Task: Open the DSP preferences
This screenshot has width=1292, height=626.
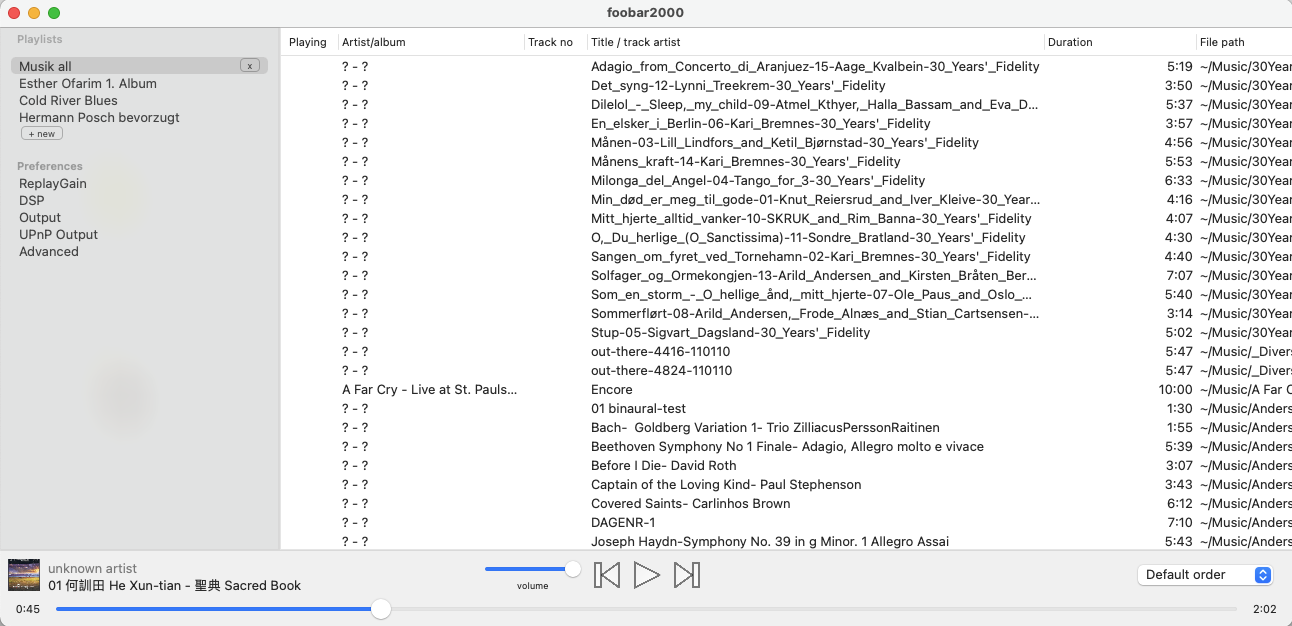Action: (29, 200)
